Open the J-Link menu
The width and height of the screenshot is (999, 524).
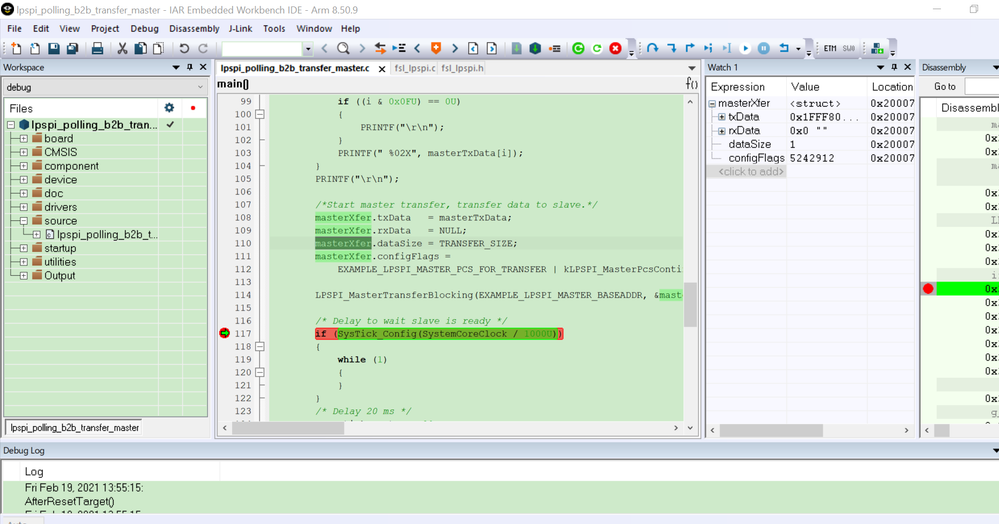coord(240,29)
